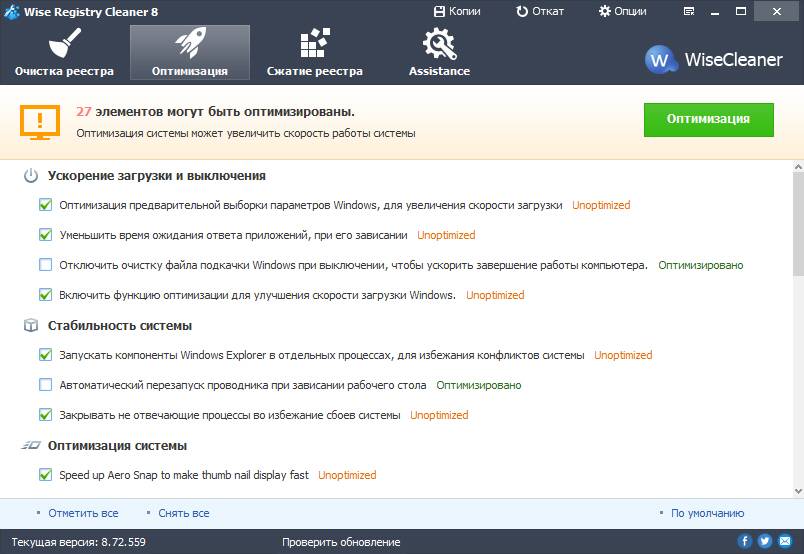Enable the disable pagefile clearing checkbox
804x554 pixels.
coord(45,265)
